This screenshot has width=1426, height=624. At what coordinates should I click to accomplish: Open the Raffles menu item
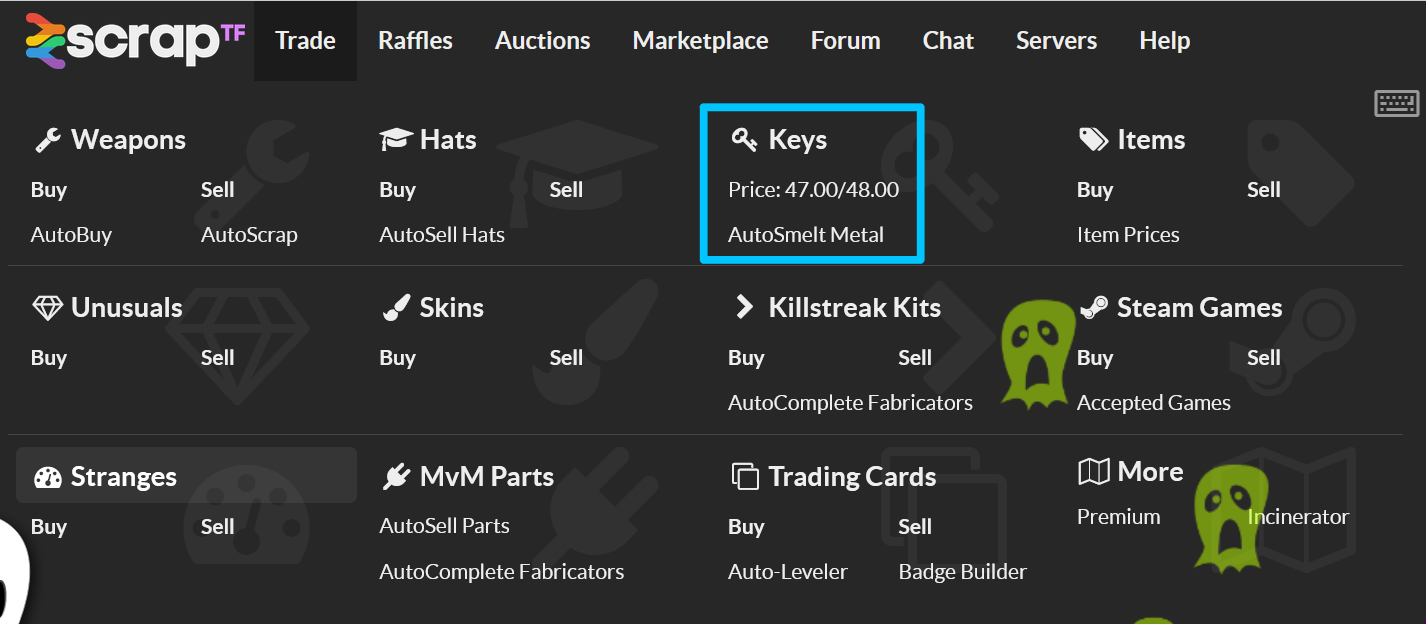click(415, 41)
